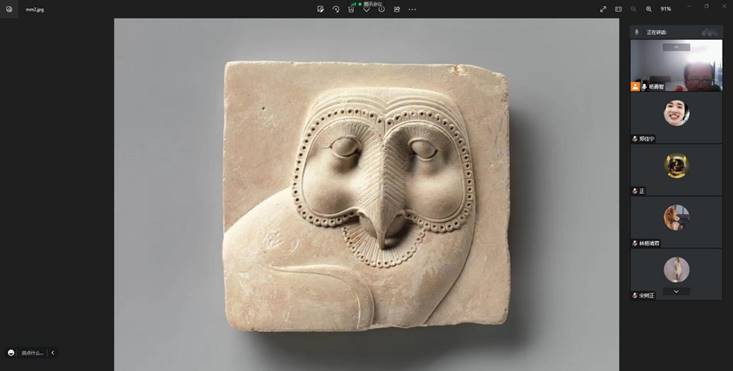The width and height of the screenshot is (733, 371).
Task: Click the mic icon under the gold round avatar
Action: [x=635, y=191]
